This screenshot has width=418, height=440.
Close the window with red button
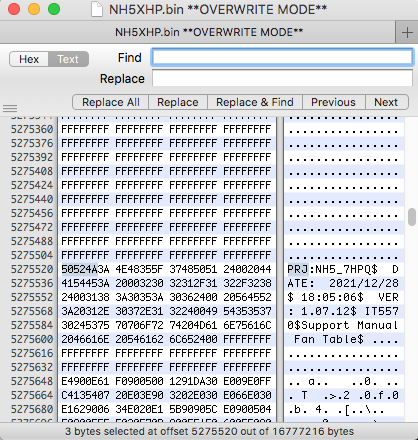click(x=14, y=9)
